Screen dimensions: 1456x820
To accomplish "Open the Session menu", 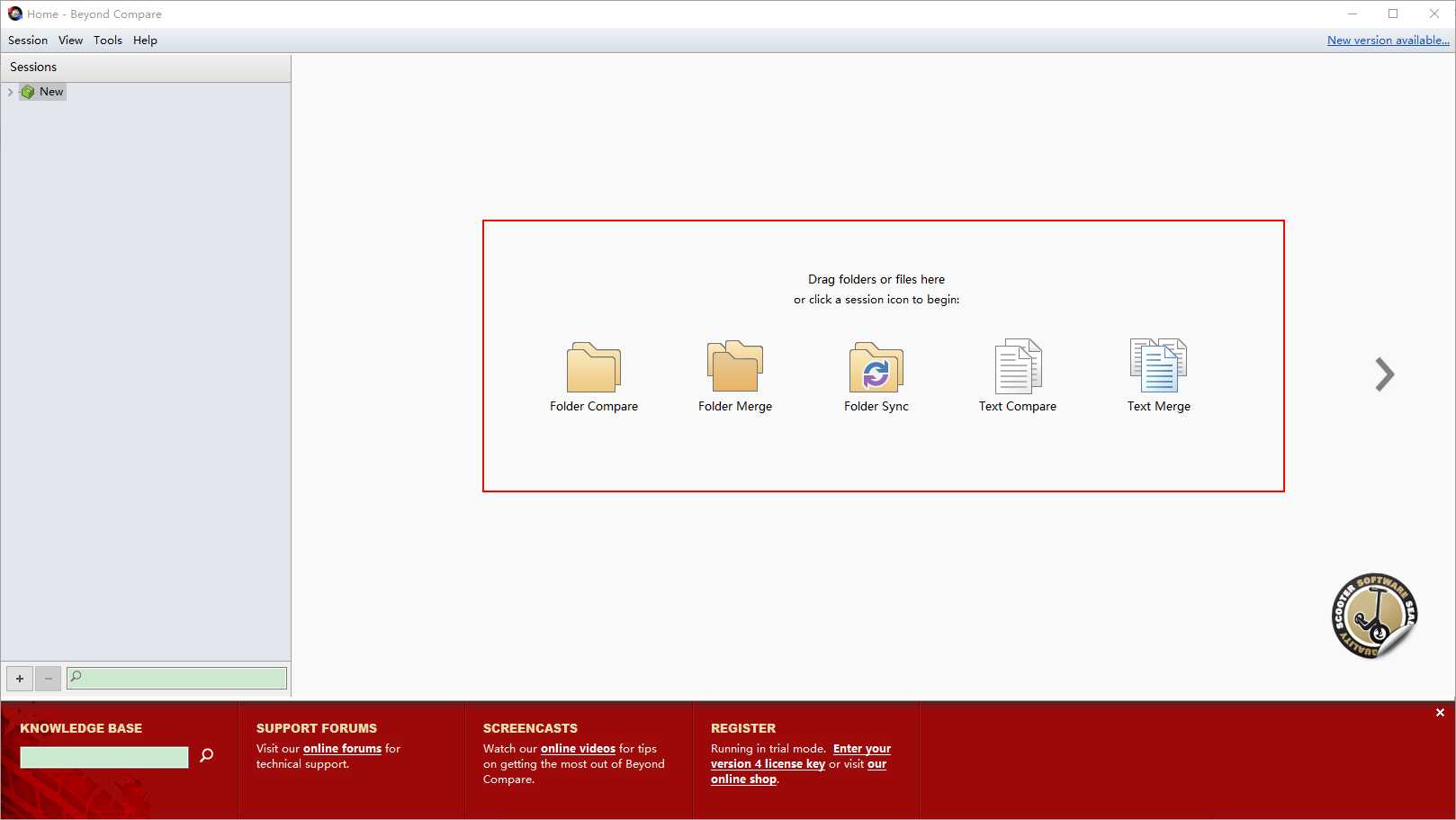I will pyautogui.click(x=28, y=41).
